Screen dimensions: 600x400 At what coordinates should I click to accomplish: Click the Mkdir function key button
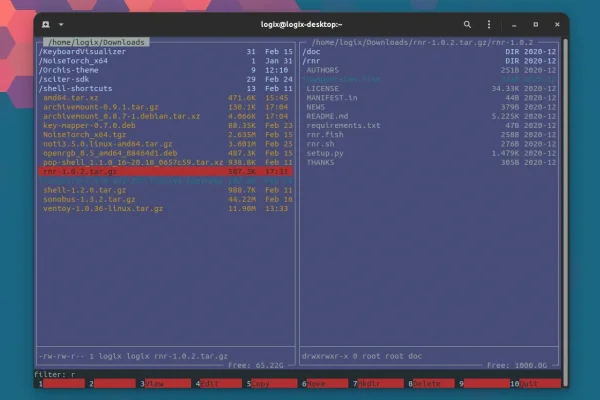point(380,383)
